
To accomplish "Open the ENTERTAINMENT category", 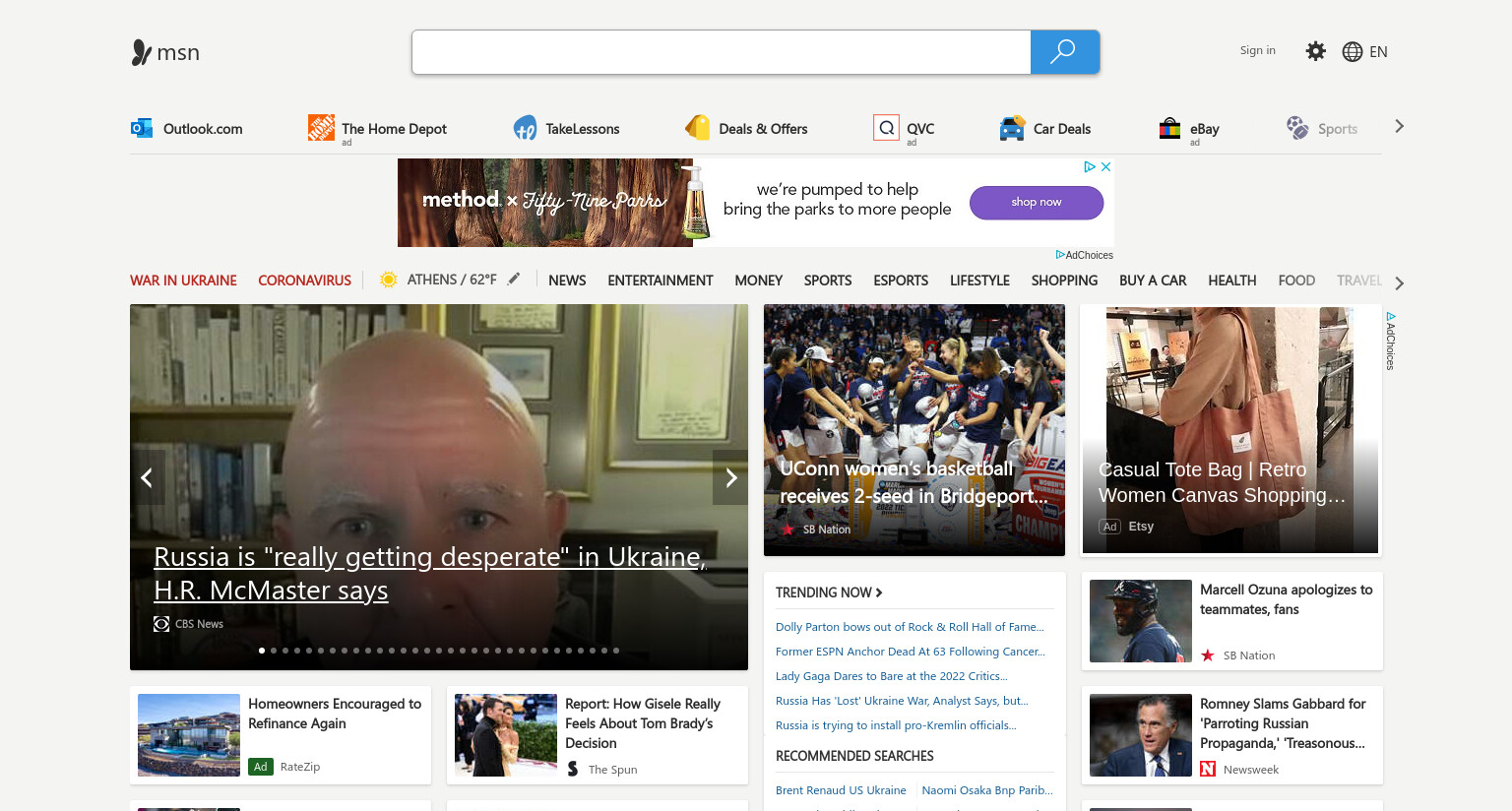I will tap(660, 281).
